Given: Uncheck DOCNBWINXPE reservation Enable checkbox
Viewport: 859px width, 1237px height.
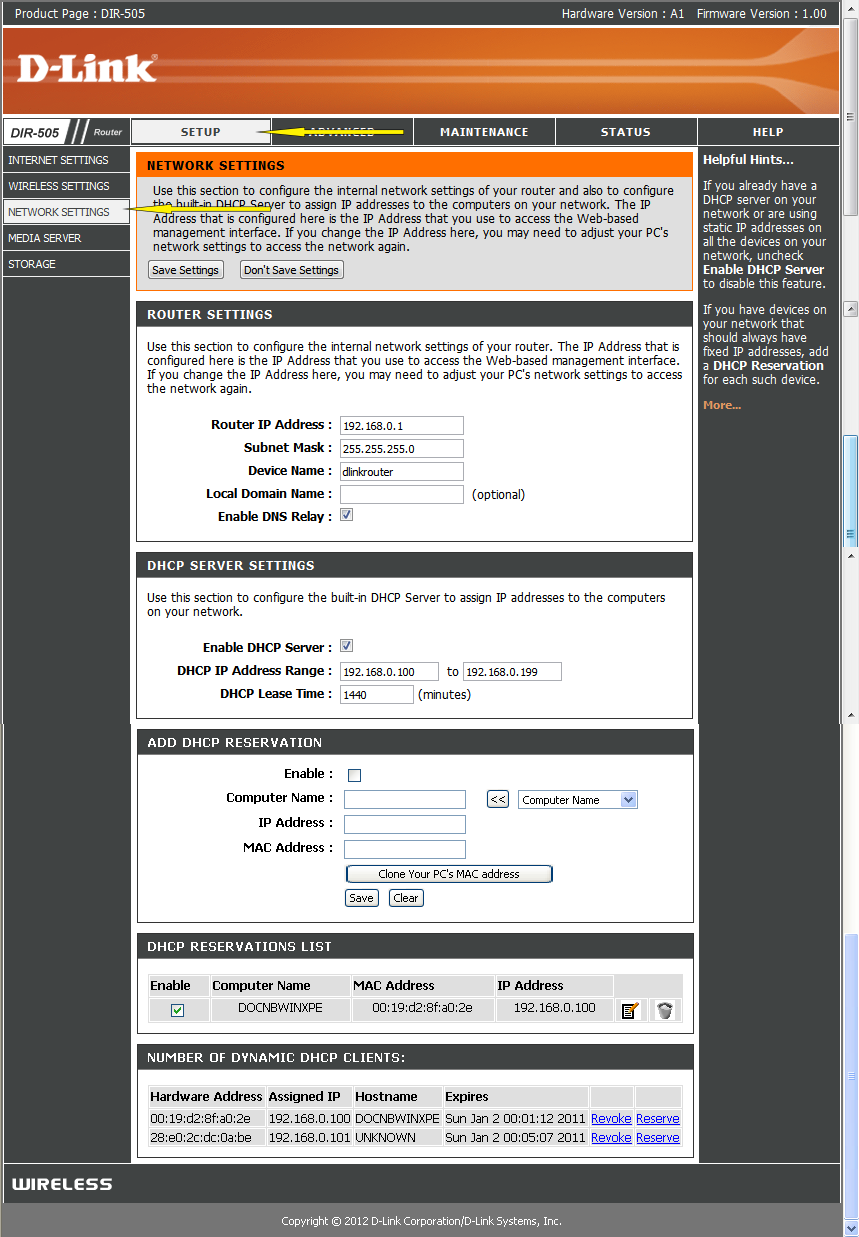Looking at the screenshot, I should pos(177,1010).
